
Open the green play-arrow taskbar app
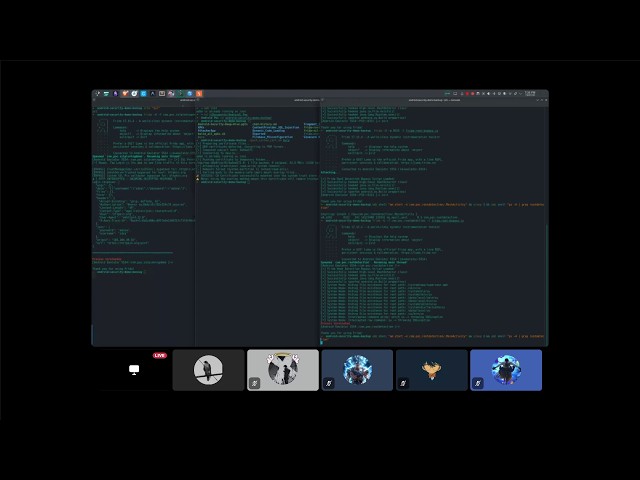pos(180,93)
